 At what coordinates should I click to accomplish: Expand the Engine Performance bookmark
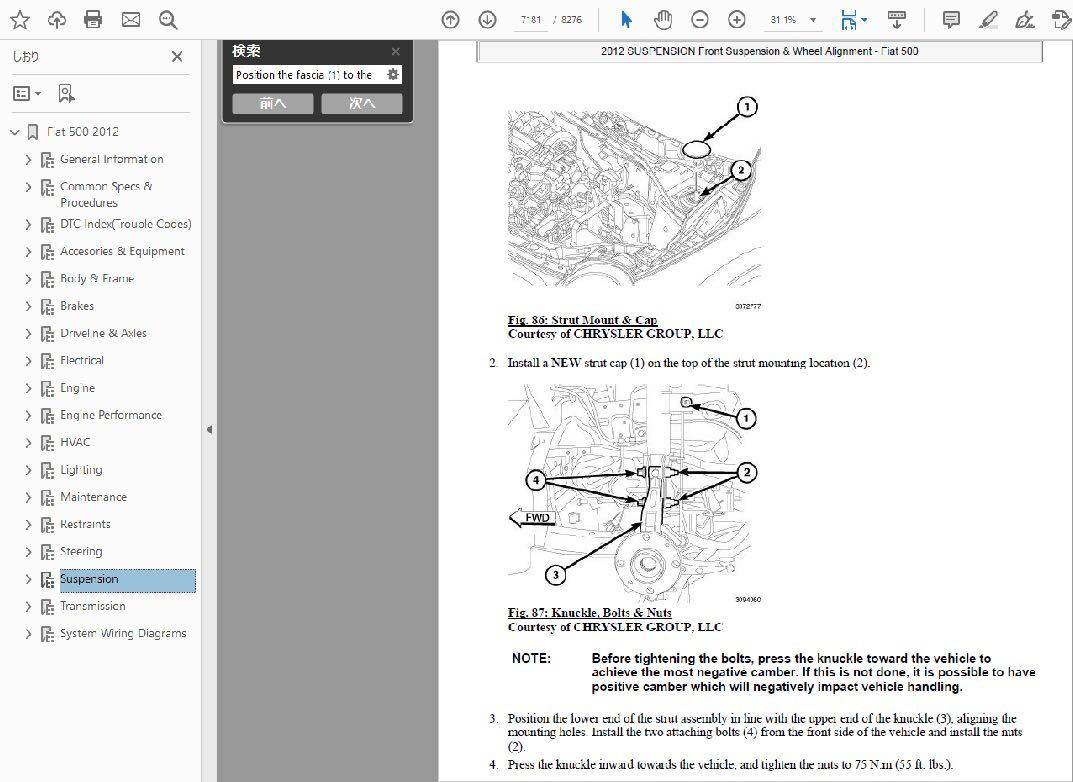[28, 415]
